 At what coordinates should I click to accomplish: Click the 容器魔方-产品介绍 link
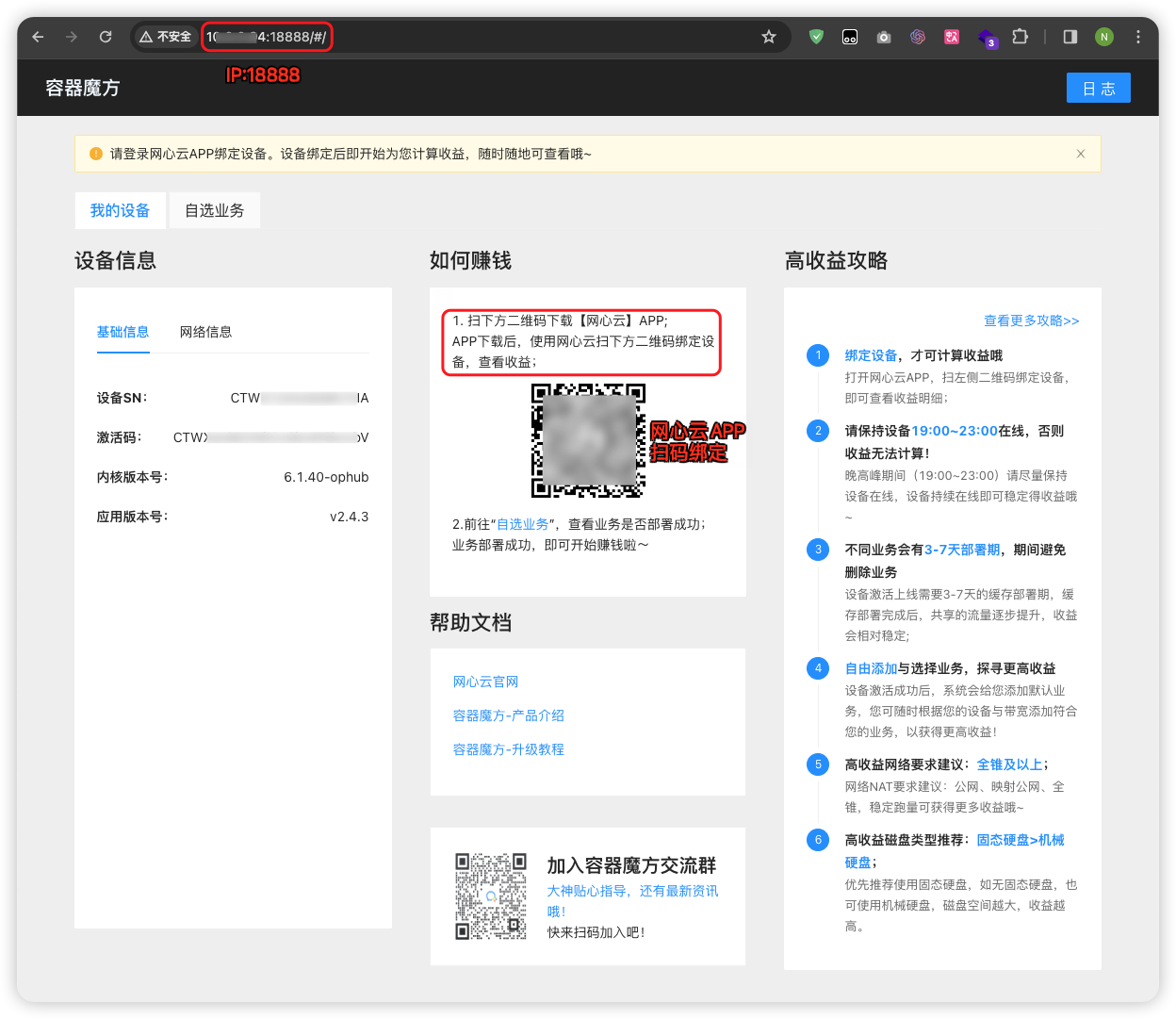pyautogui.click(x=509, y=715)
